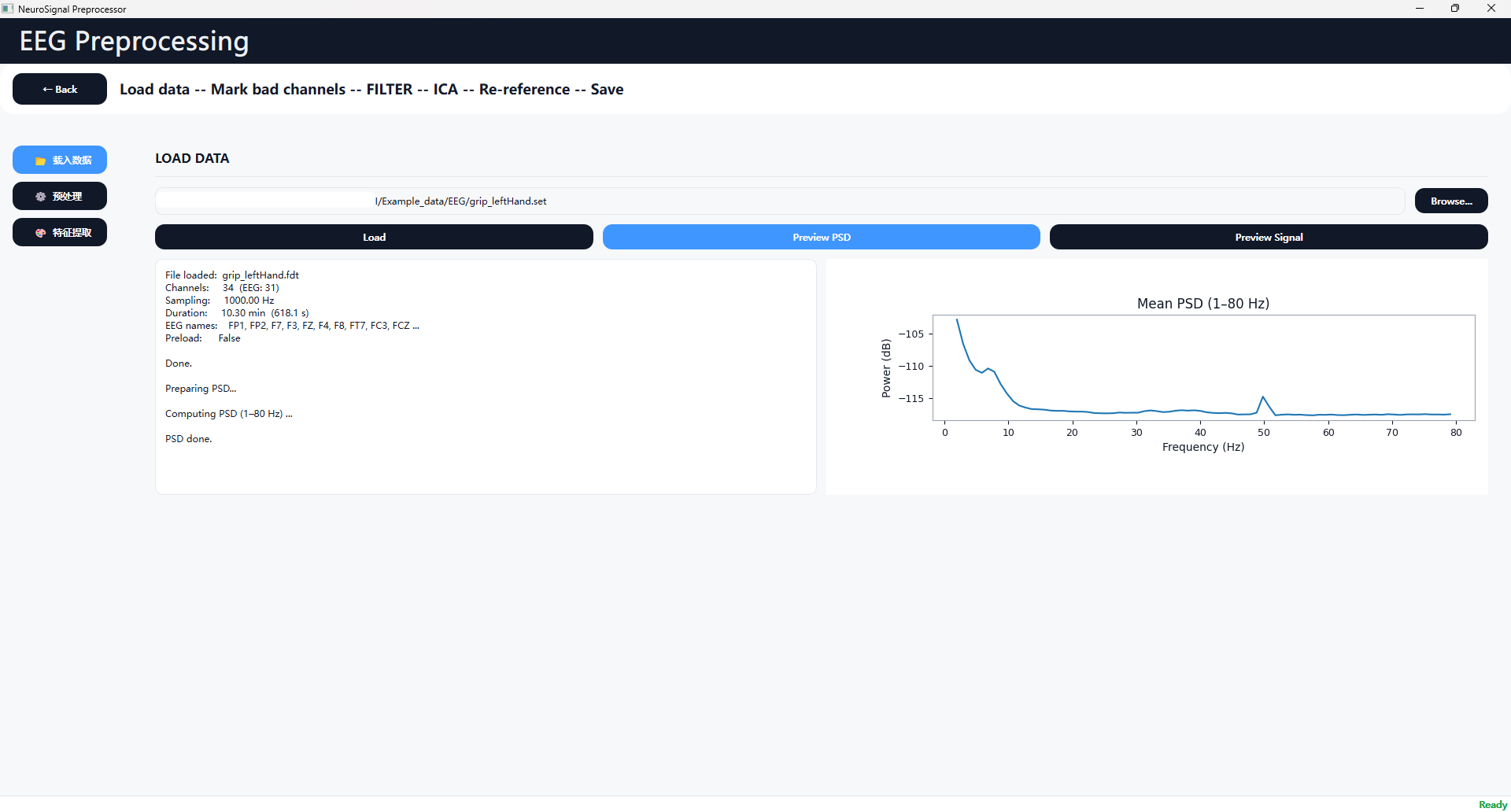Click the NeuroSignal Preprocessor title bar icon

click(8, 9)
